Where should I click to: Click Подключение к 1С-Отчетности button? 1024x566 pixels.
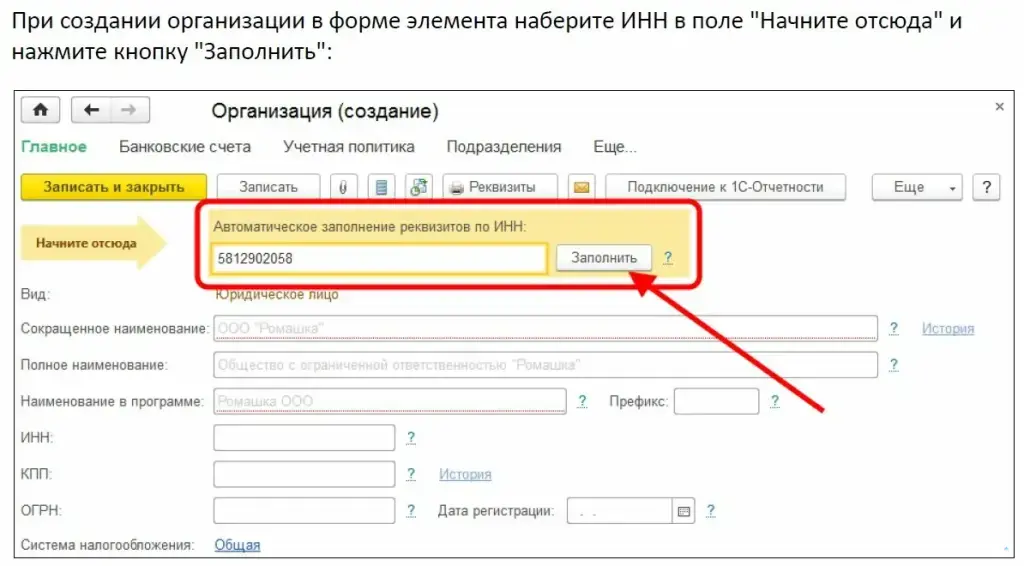coord(726,187)
